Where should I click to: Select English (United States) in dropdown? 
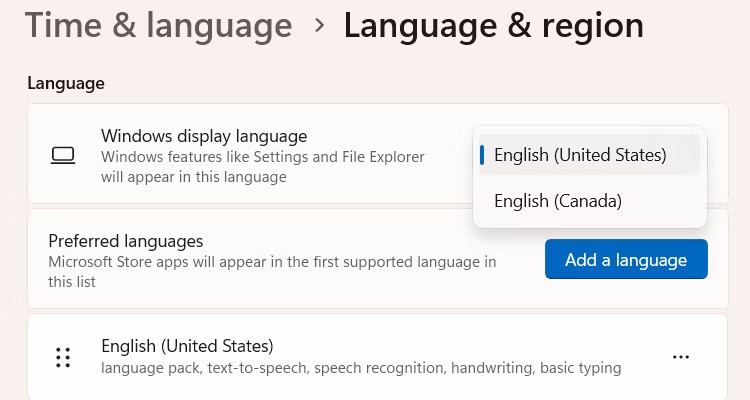[580, 155]
